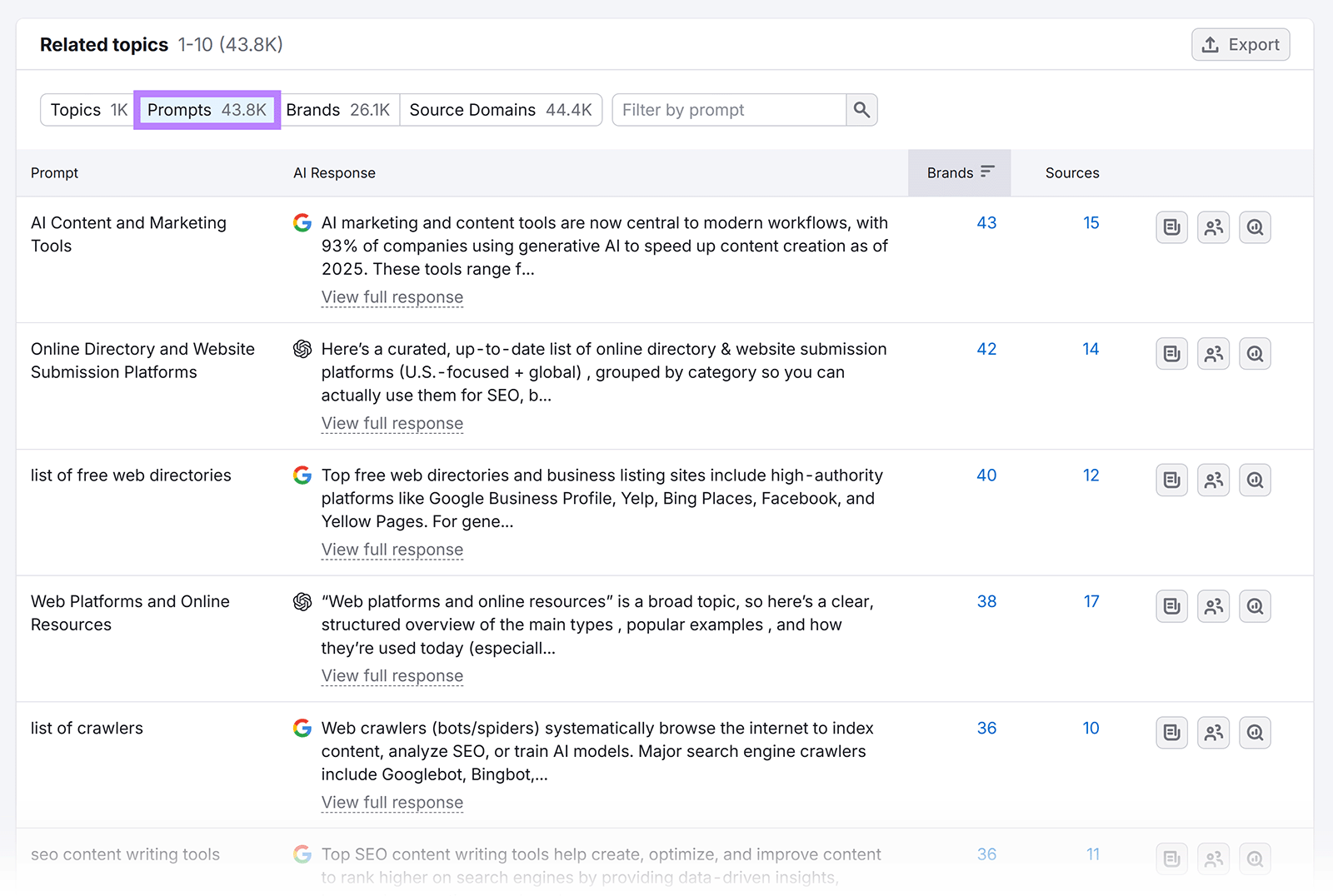Open people icon for Web Platforms and Online Resources row
Screen dimensions: 1333x896
(1213, 606)
